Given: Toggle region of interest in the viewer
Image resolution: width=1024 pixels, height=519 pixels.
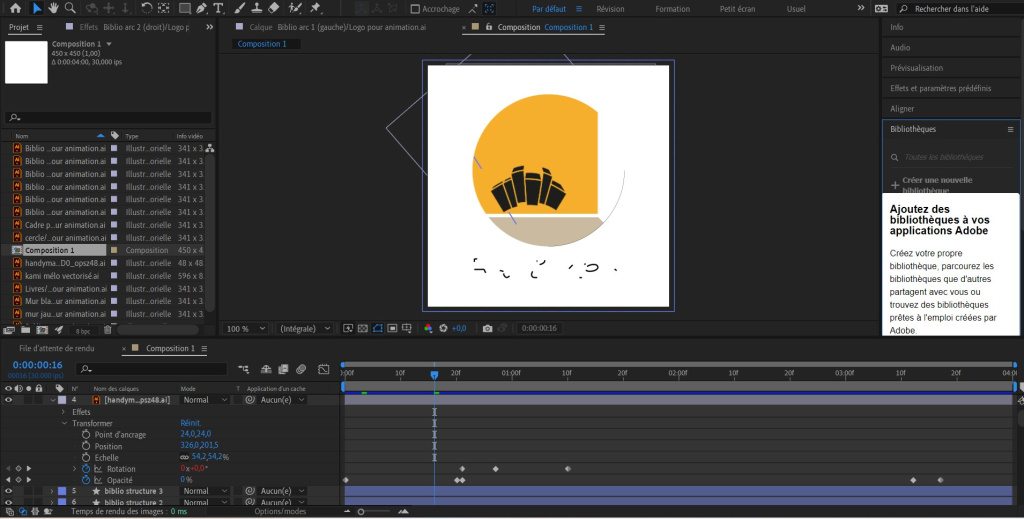Looking at the screenshot, I should coord(392,328).
